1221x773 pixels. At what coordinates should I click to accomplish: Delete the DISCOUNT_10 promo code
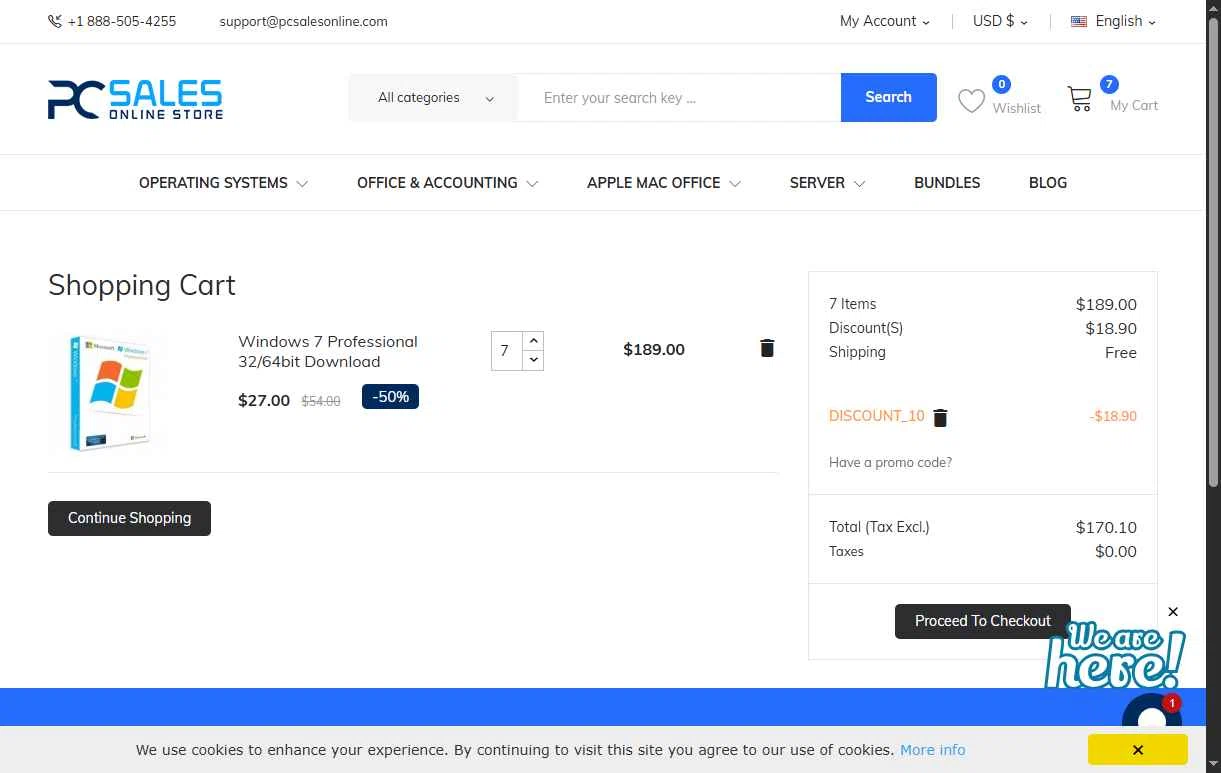[x=940, y=418]
